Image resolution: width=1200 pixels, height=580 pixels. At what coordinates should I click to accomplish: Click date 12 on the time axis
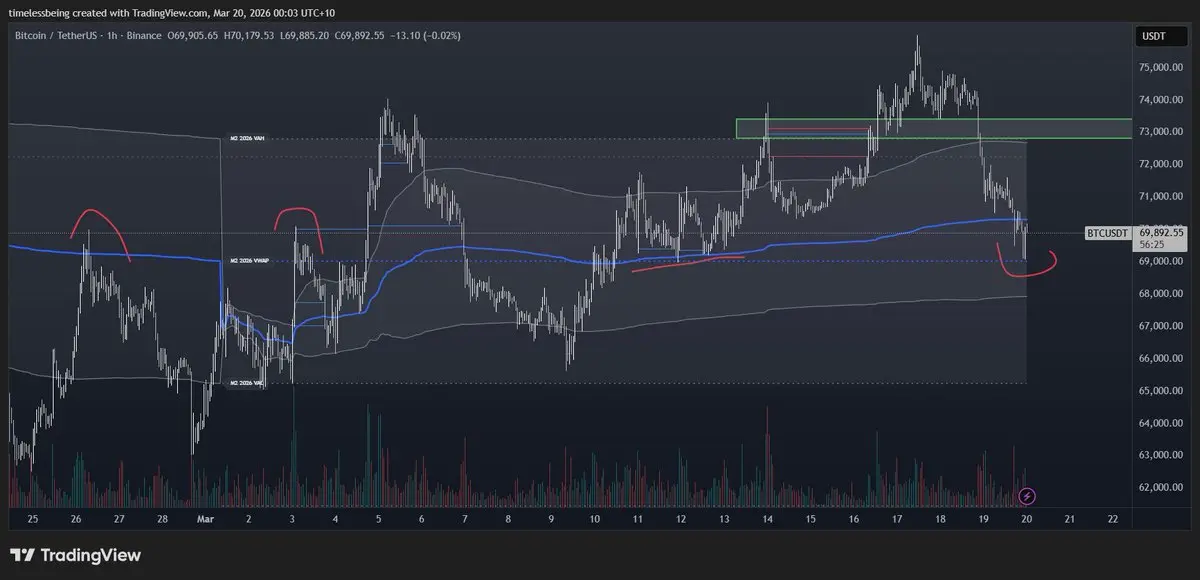[681, 520]
